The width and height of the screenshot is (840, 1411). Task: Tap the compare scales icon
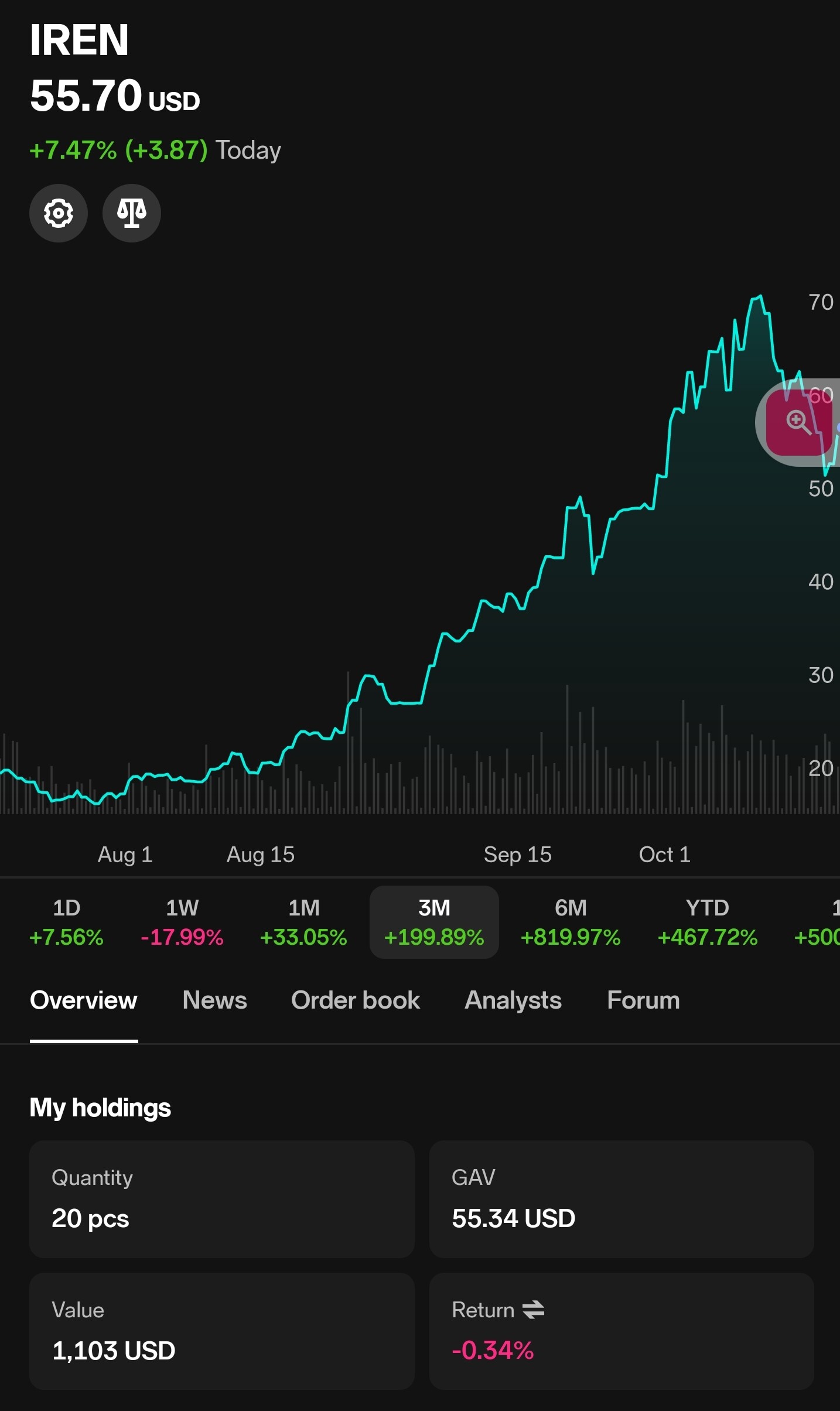pos(132,213)
